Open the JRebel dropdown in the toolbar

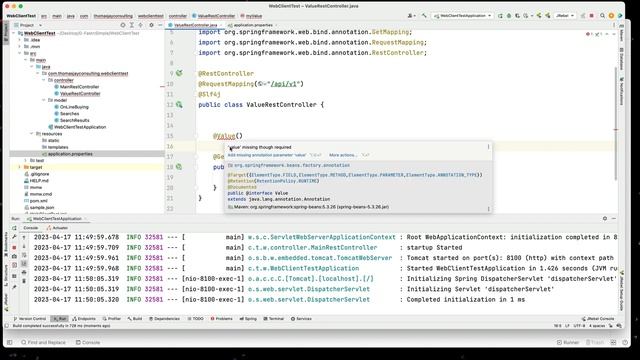pyautogui.click(x=565, y=16)
